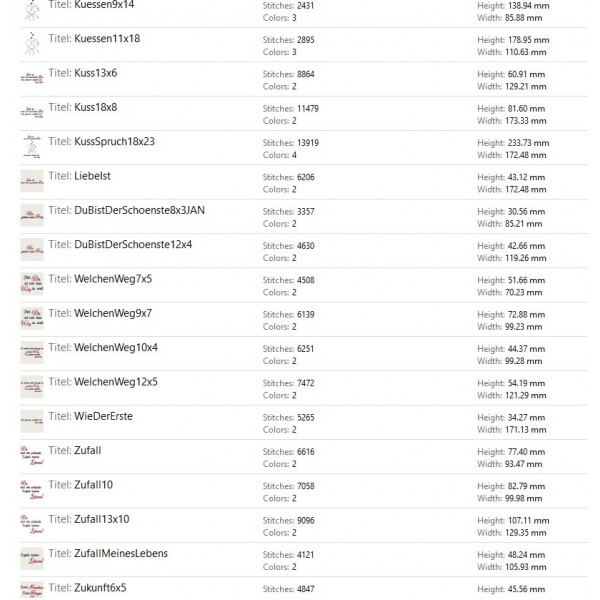600x600 pixels.
Task: Click the Kuessen9x14 design thumbnail
Action: point(32,11)
